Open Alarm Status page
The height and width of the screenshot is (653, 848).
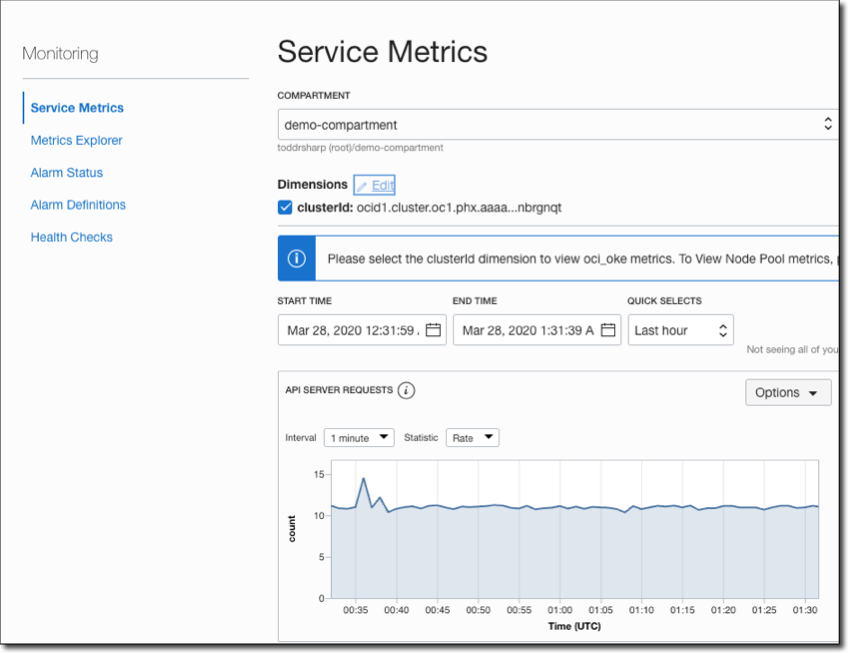pos(66,172)
